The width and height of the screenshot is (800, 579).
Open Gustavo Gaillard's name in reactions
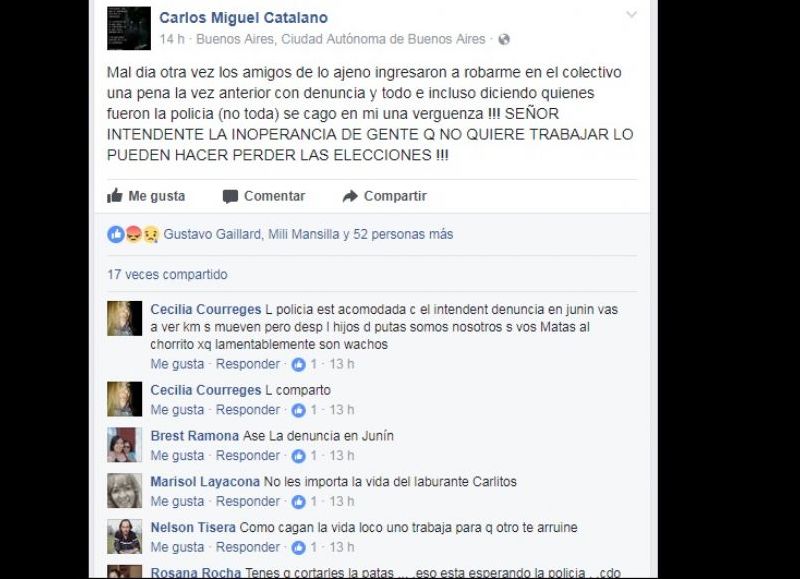click(212, 235)
